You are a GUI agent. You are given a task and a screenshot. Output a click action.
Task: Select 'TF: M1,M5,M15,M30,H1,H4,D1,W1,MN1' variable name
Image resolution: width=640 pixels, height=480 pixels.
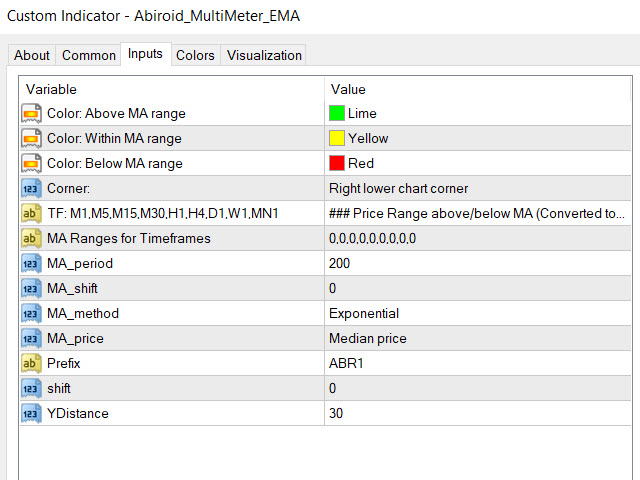click(x=163, y=213)
